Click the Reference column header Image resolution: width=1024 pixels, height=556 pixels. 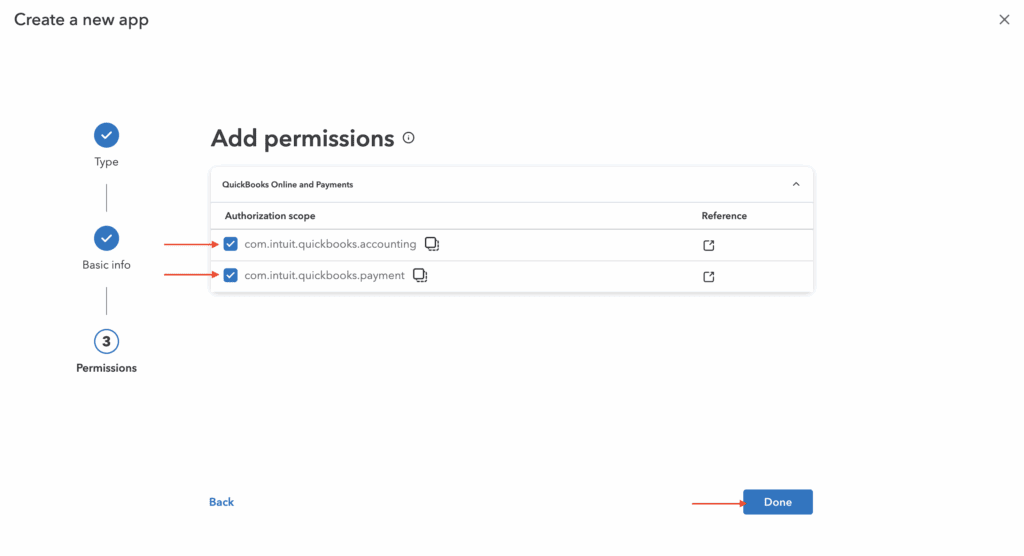pos(724,216)
